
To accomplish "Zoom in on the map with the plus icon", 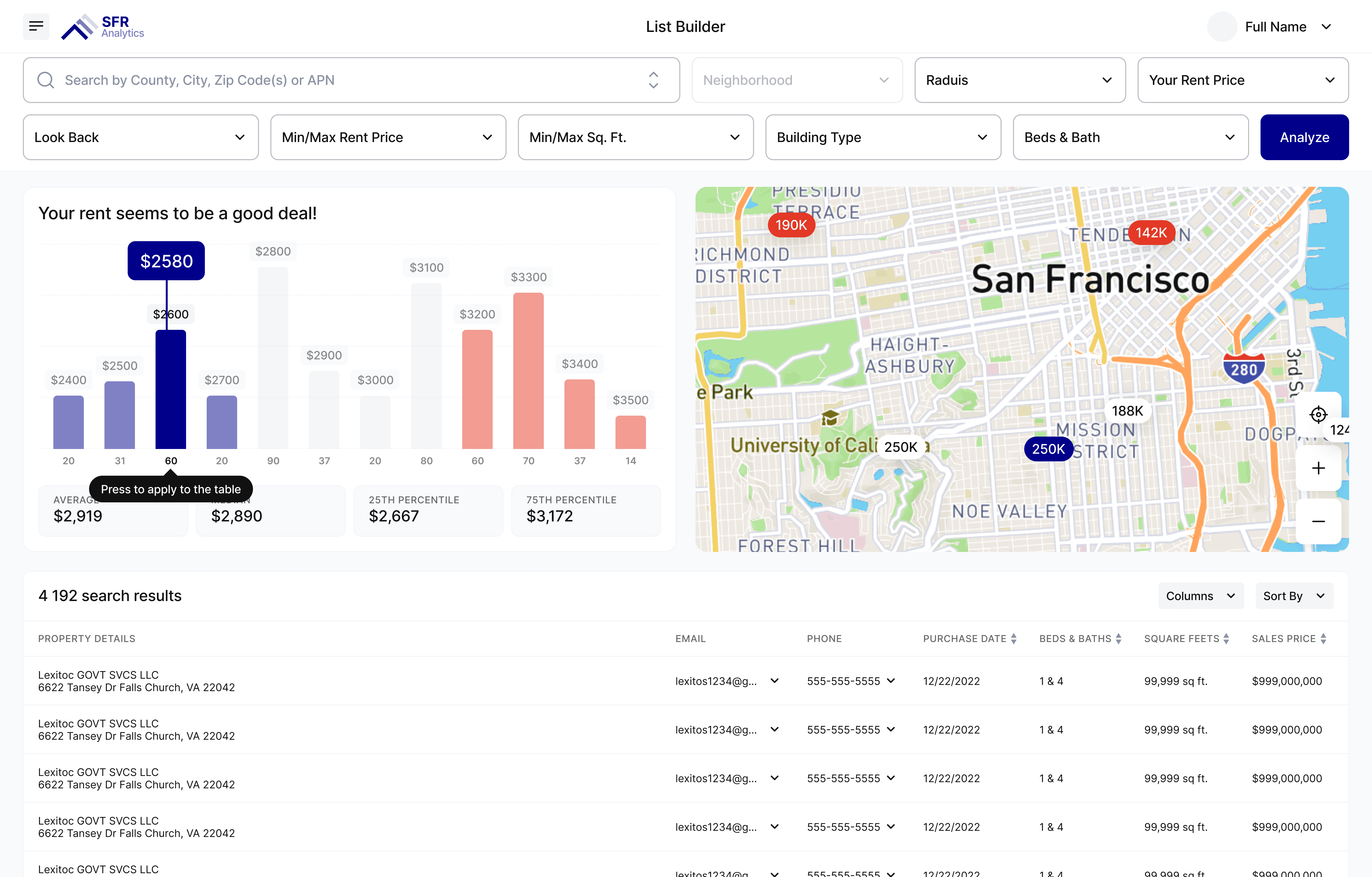I will coord(1318,468).
